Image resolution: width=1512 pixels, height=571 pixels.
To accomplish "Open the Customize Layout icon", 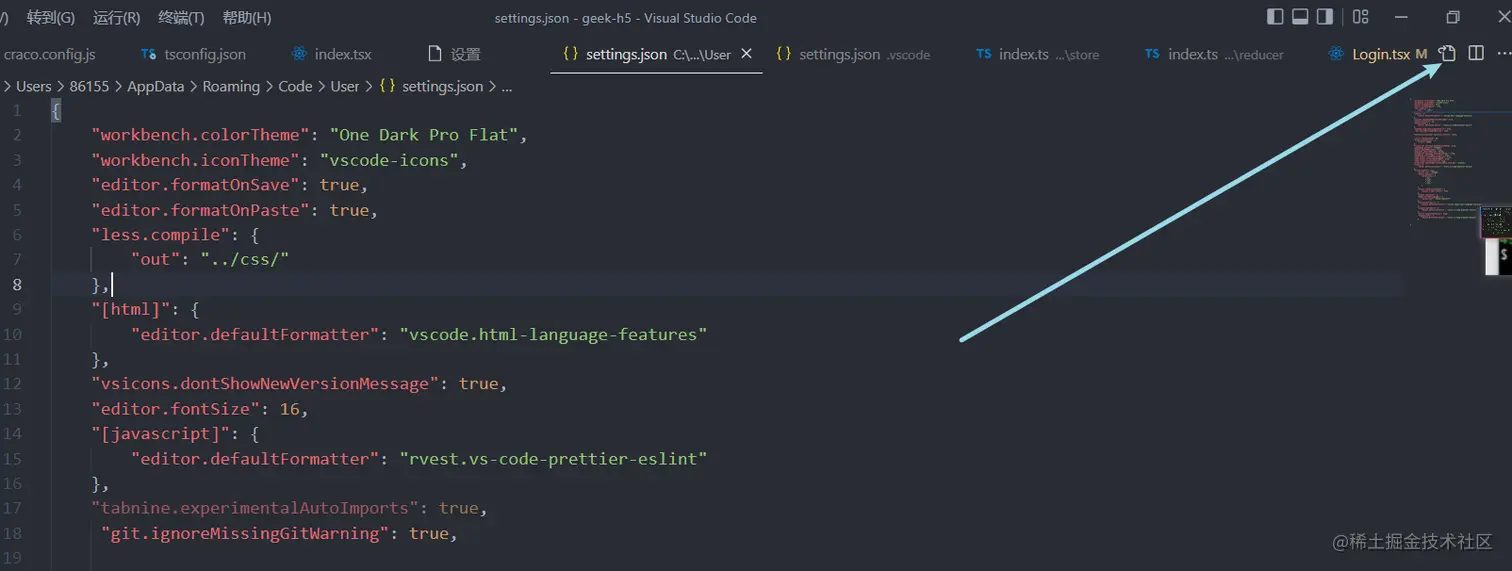I will click(x=1361, y=17).
